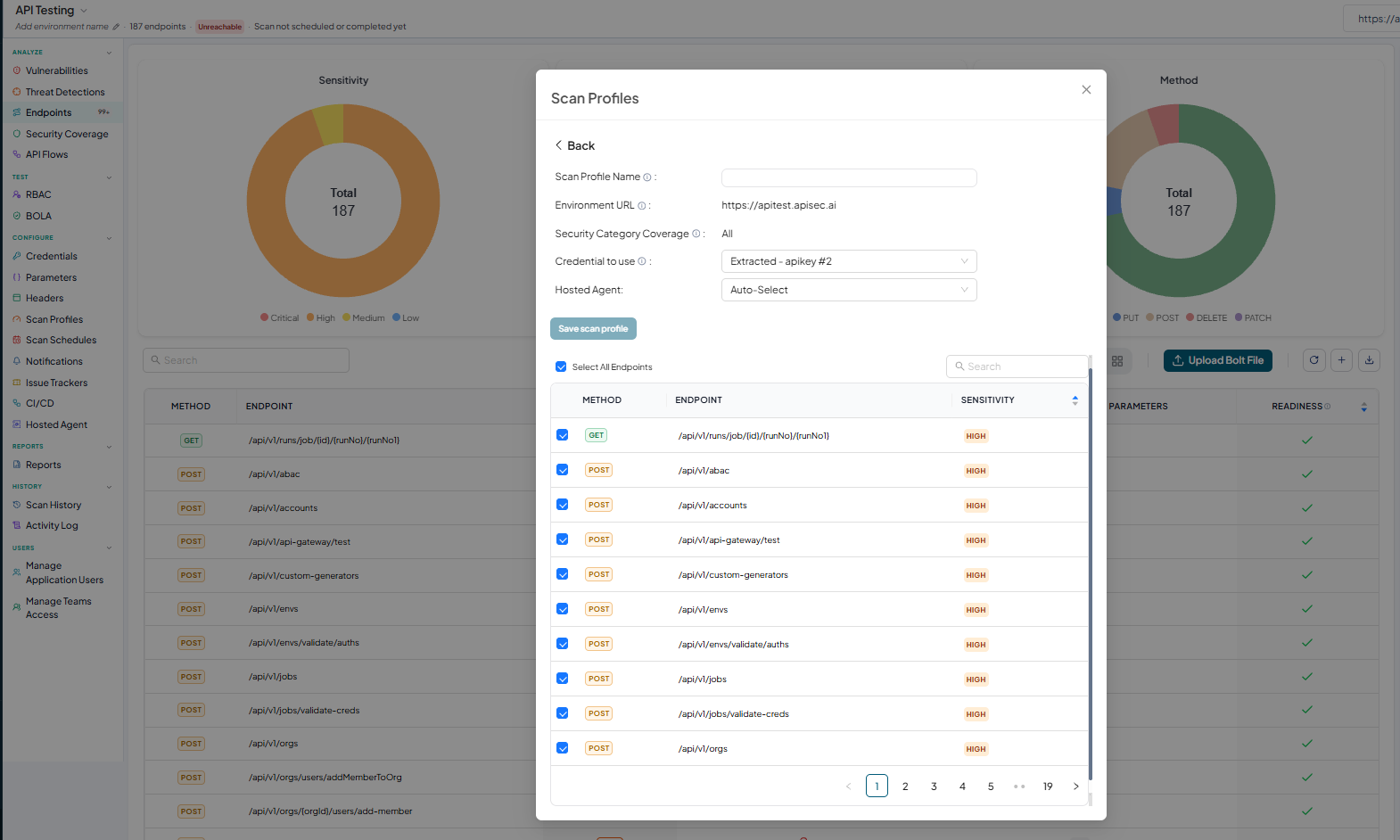
Task: Click the Activity Log sidebar icon
Action: tap(17, 525)
